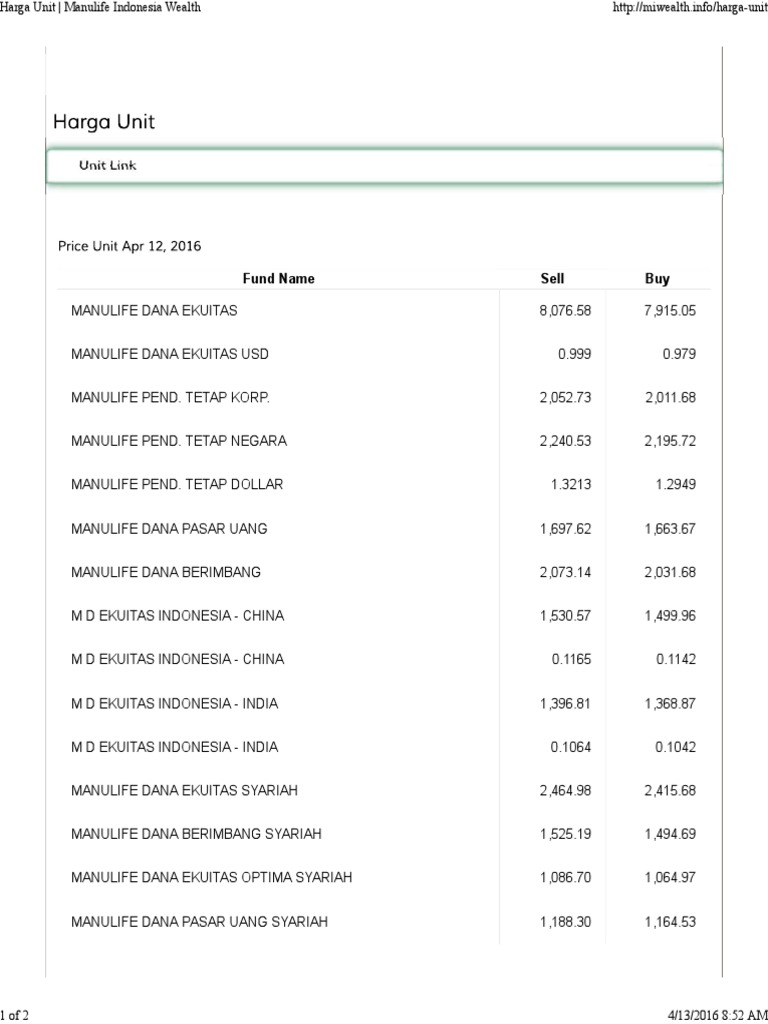Click the buy price 1,164.53
768x1024 pixels.
pos(670,921)
